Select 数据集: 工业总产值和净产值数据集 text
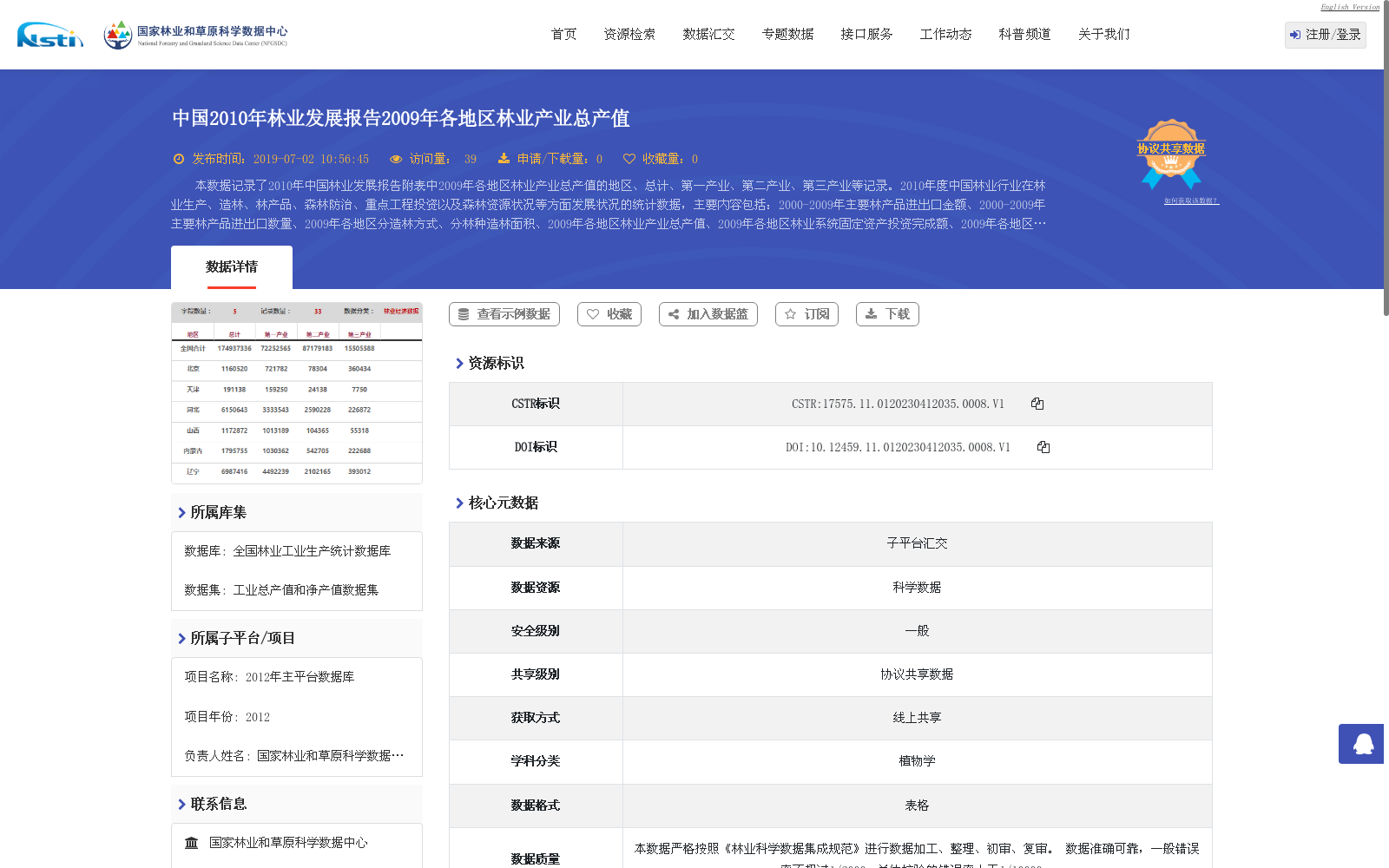This screenshot has height=868, width=1389. pos(281,590)
